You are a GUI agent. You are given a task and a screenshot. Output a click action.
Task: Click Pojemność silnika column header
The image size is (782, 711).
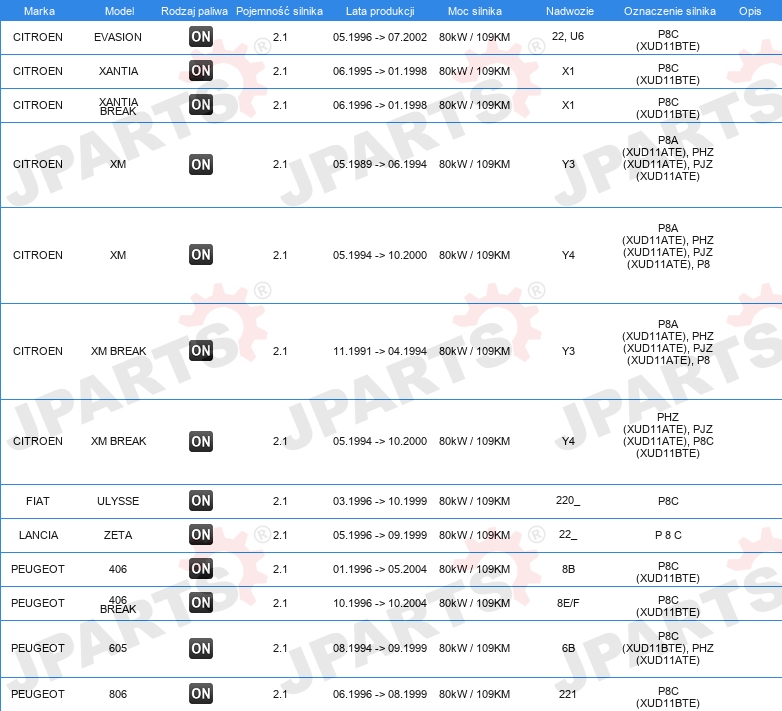tap(279, 11)
